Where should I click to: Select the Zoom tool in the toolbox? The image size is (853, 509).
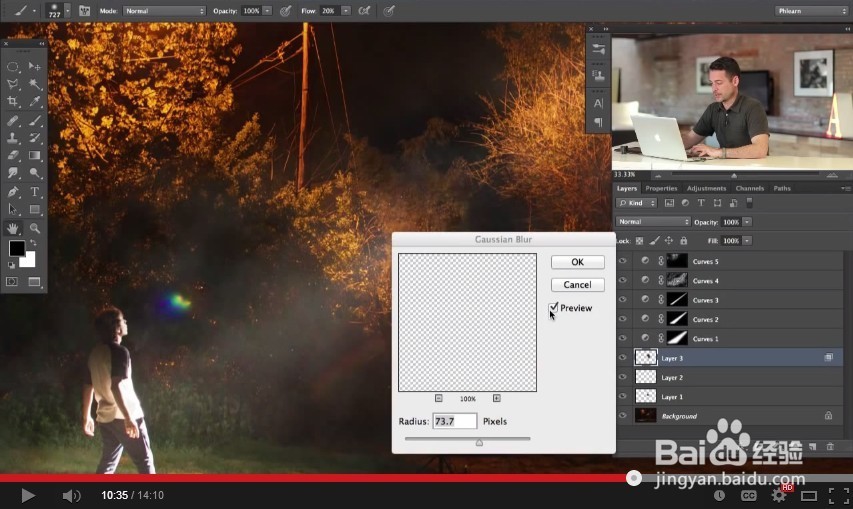(34, 228)
